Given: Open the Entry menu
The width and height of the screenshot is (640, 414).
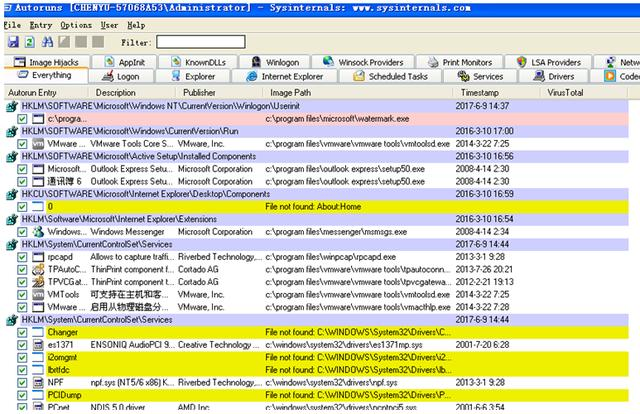Looking at the screenshot, I should pos(41,25).
